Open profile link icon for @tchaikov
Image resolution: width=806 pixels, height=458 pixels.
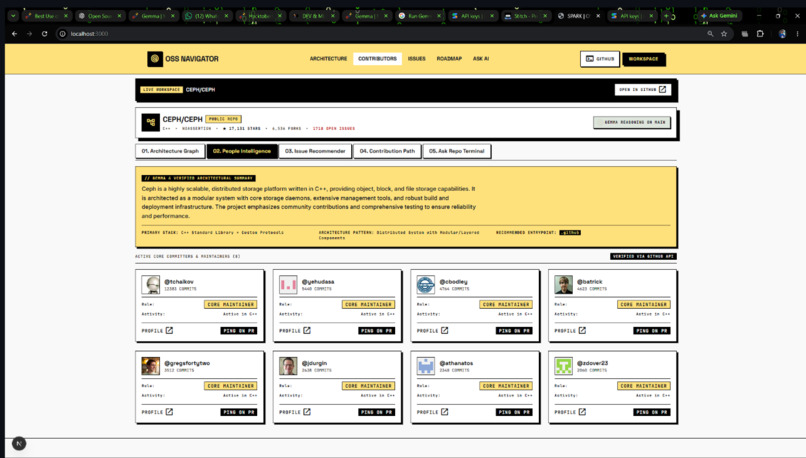click(169, 331)
